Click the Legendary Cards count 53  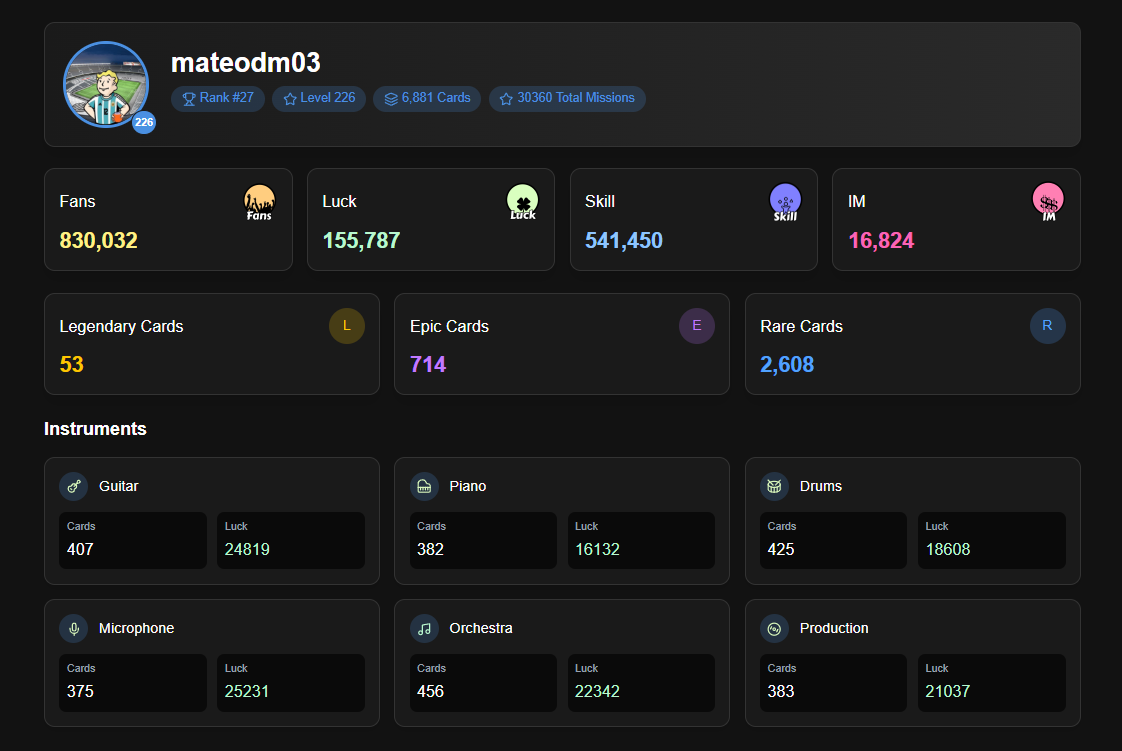coord(72,365)
